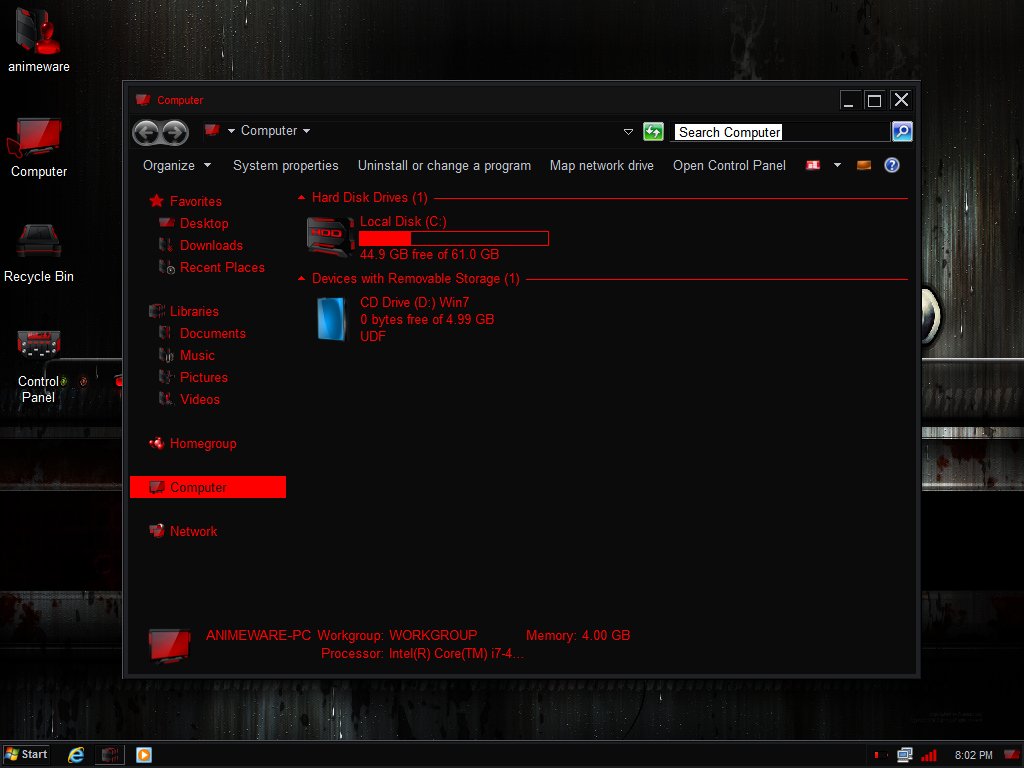
Task: Open the Pictures library
Action: tap(204, 377)
